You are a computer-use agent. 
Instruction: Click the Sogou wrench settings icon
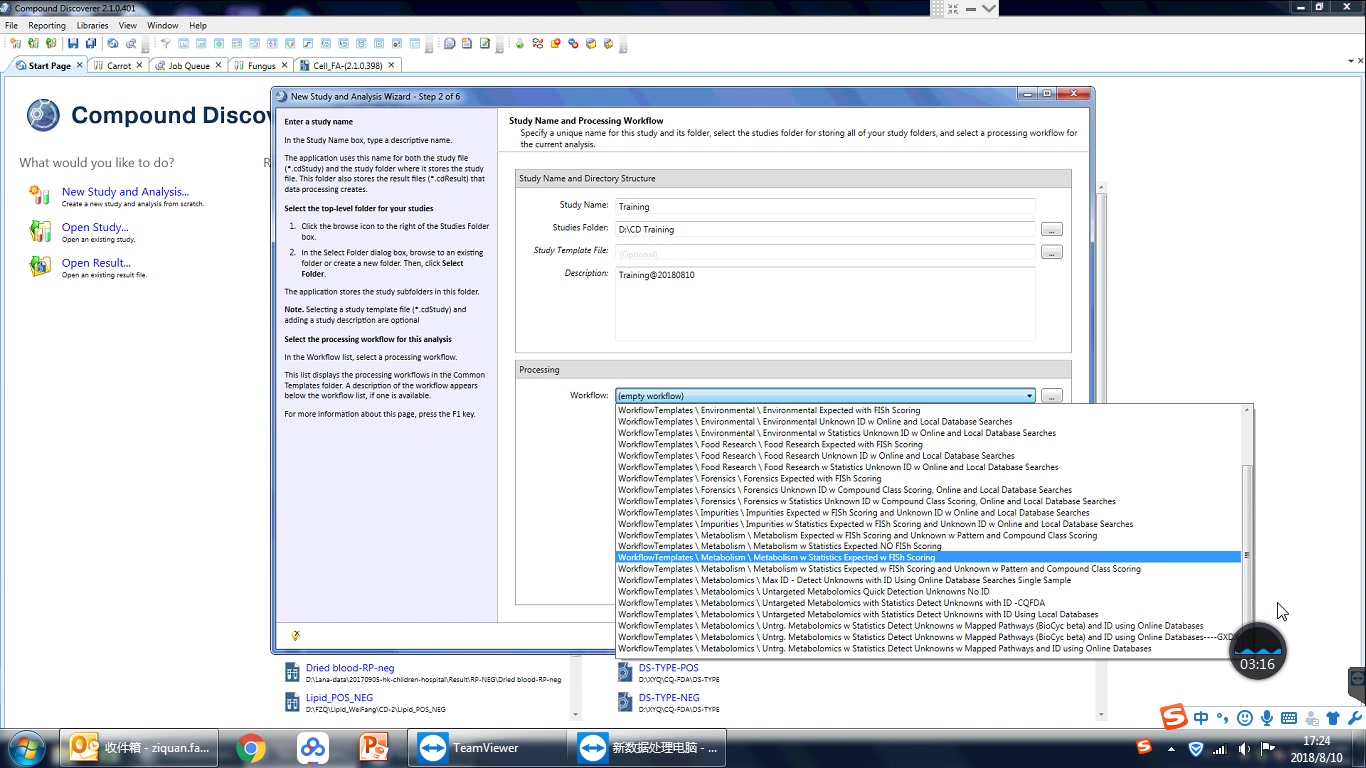pyautogui.click(x=1355, y=718)
